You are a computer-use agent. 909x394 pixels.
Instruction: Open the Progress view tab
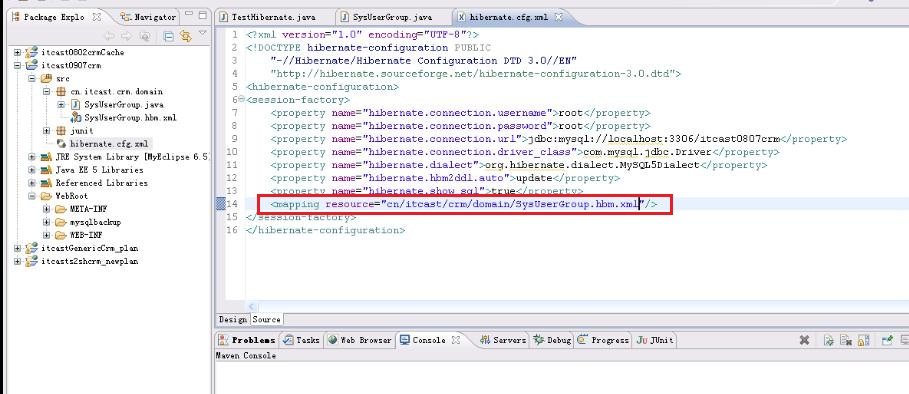pyautogui.click(x=603, y=340)
